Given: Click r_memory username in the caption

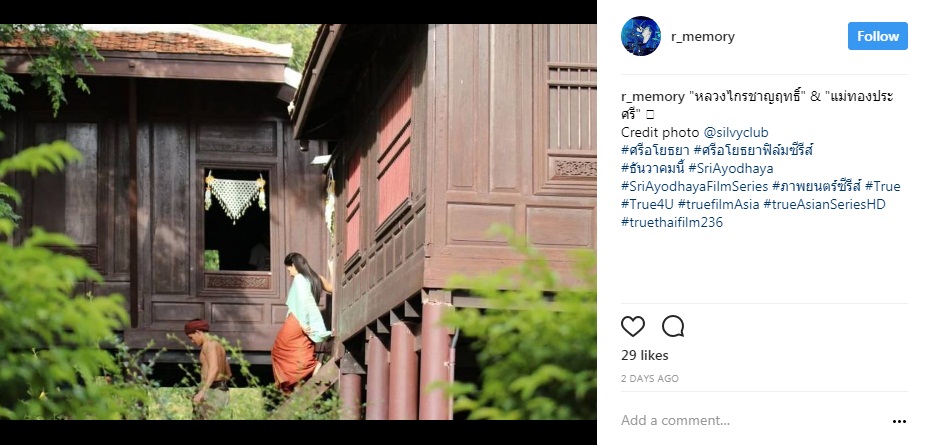Looking at the screenshot, I should (653, 96).
